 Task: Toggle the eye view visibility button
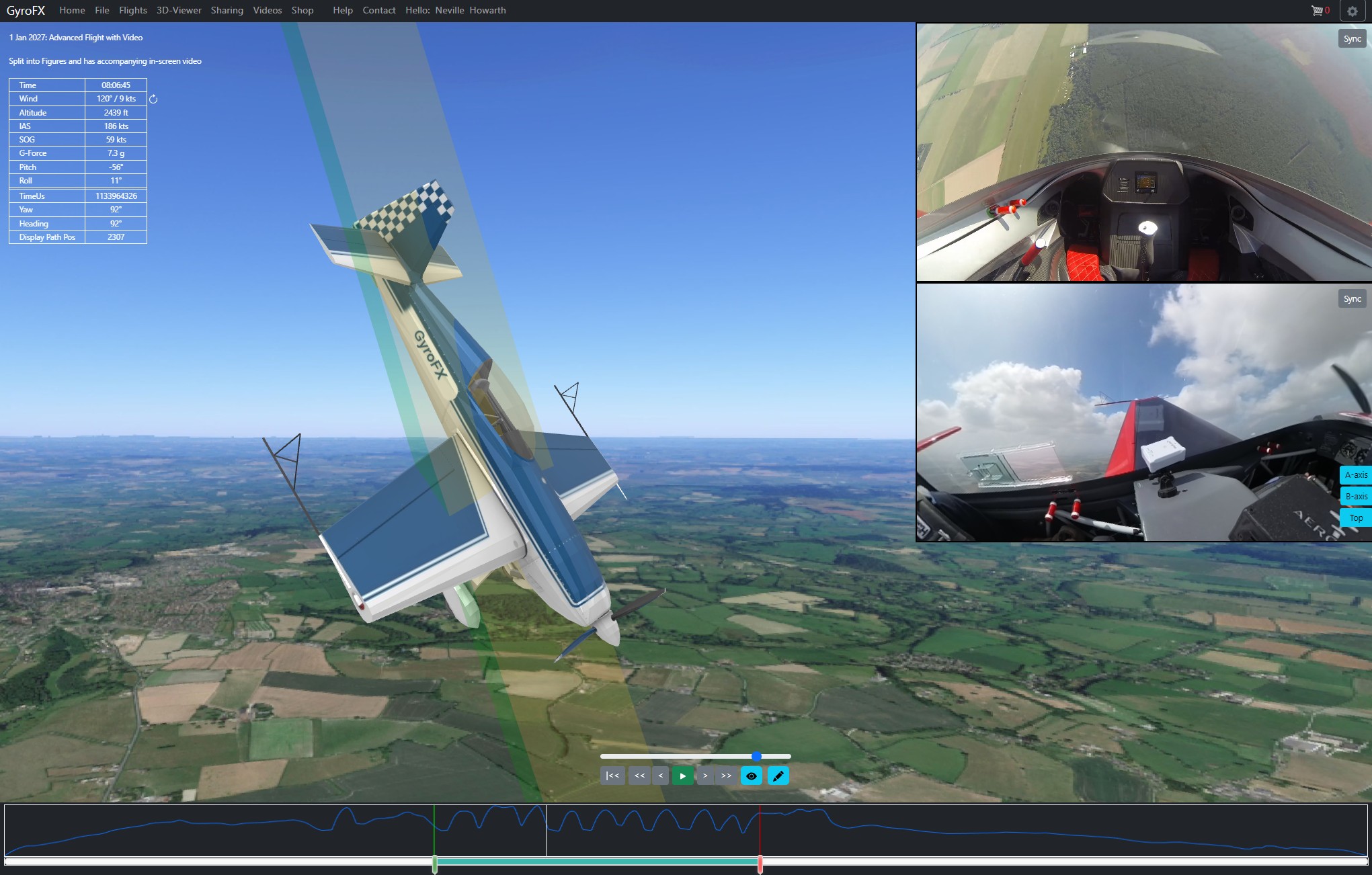(x=752, y=776)
